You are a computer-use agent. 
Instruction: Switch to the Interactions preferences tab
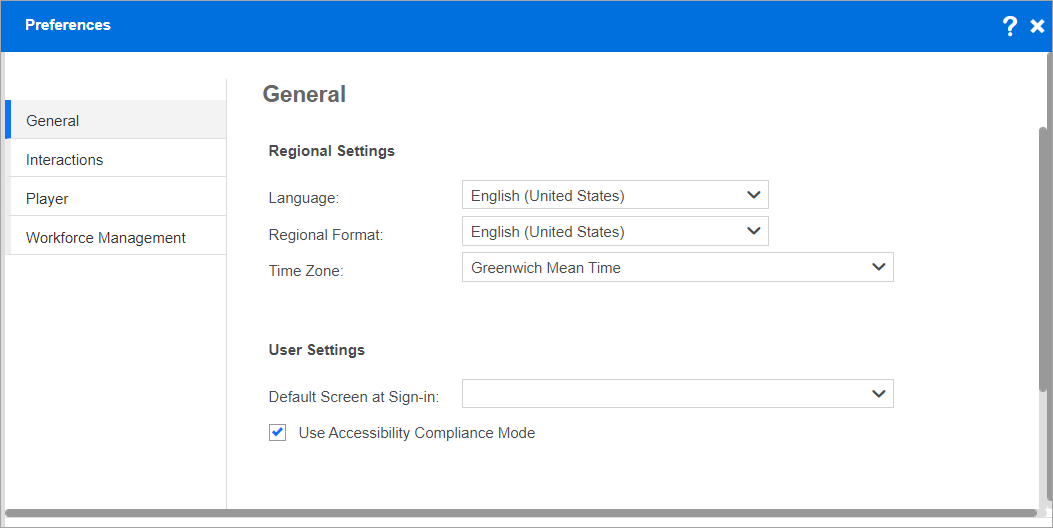pyautogui.click(x=116, y=159)
